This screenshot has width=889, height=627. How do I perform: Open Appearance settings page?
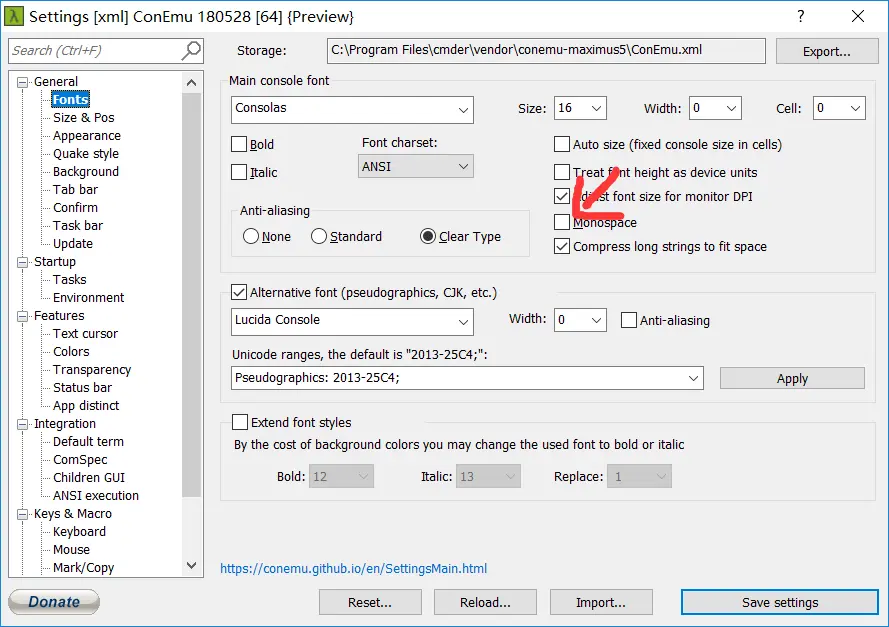tap(87, 135)
